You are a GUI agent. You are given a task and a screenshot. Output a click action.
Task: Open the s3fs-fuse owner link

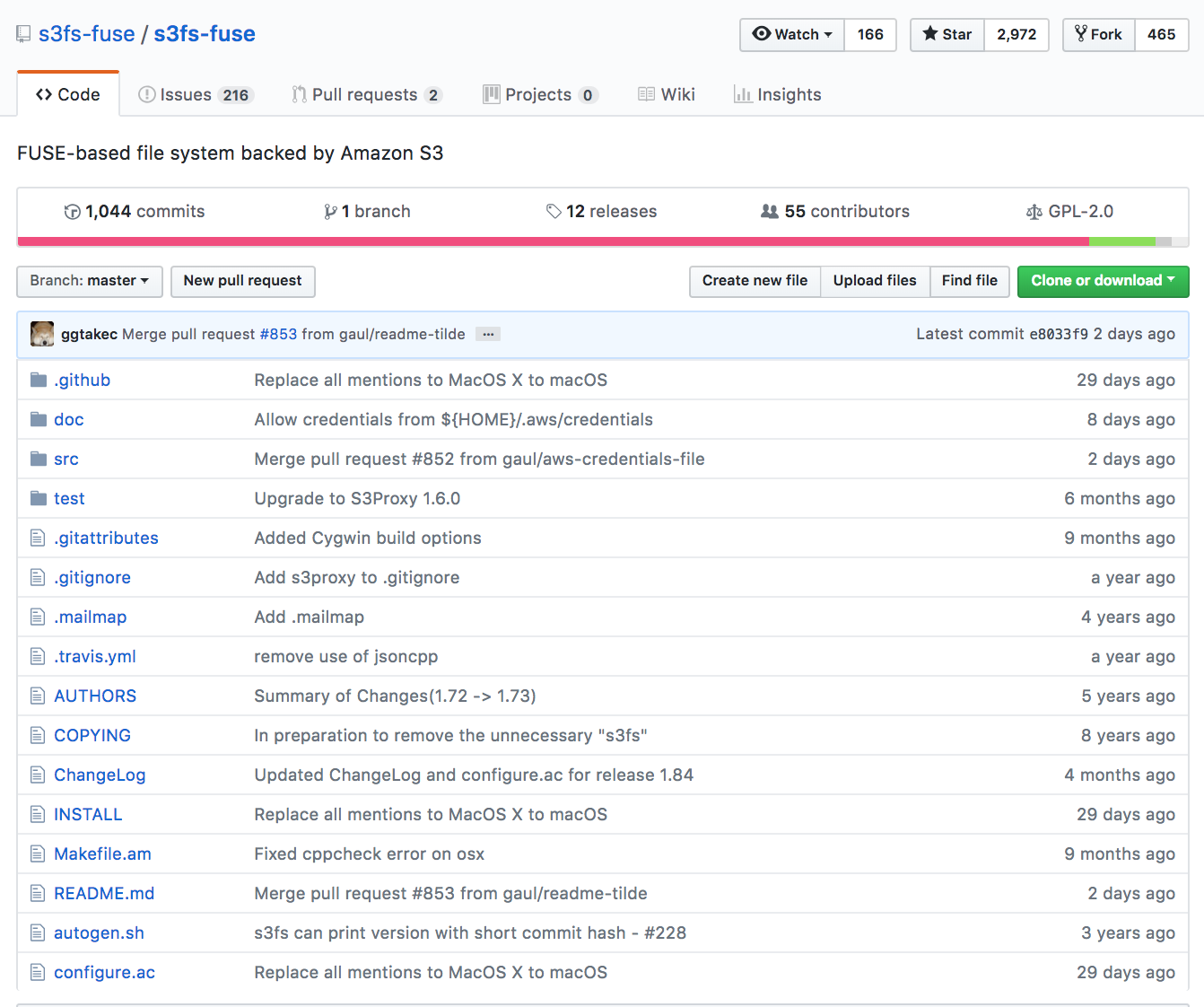[x=86, y=34]
